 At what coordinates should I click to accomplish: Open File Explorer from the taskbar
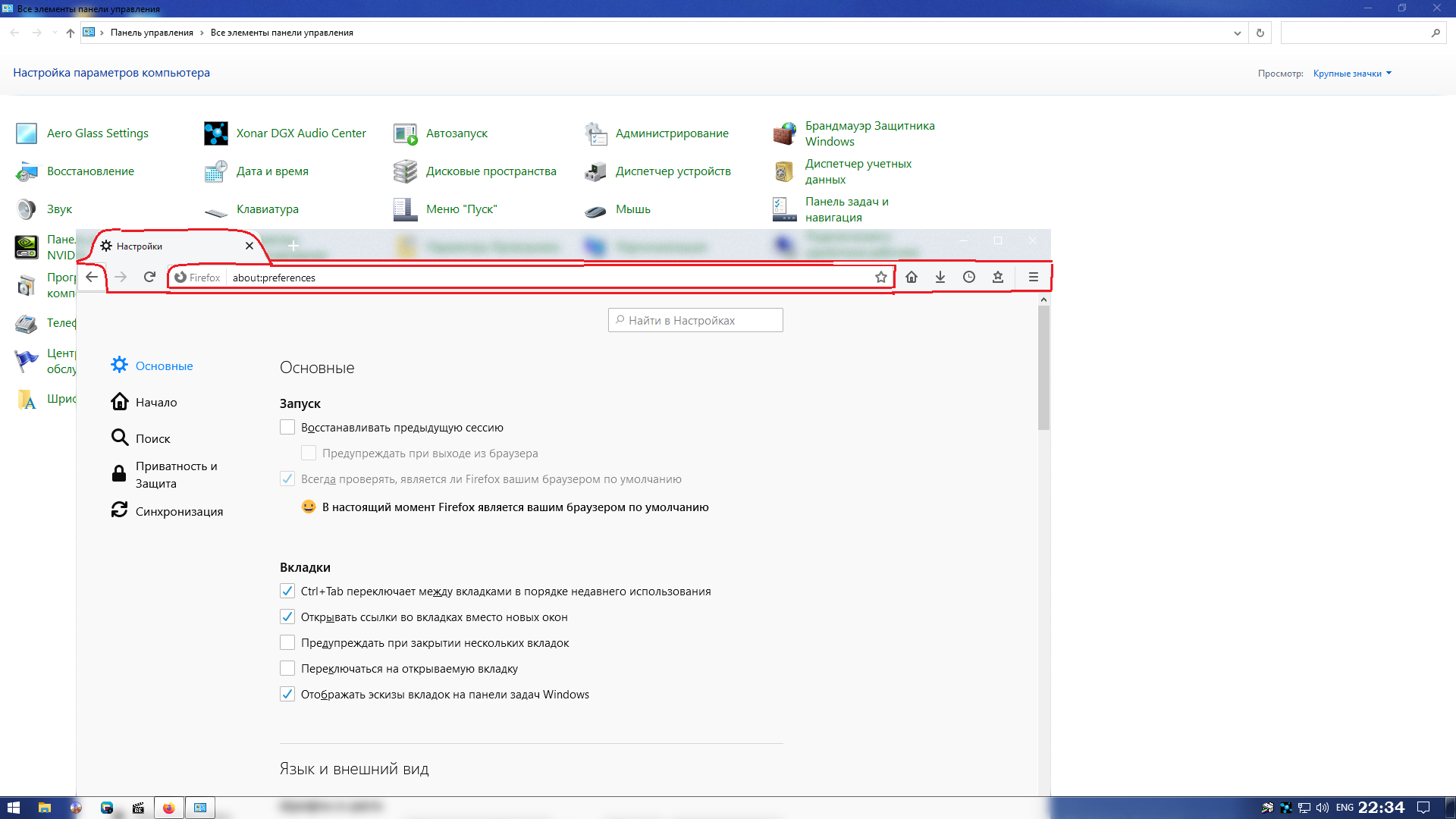(x=45, y=808)
